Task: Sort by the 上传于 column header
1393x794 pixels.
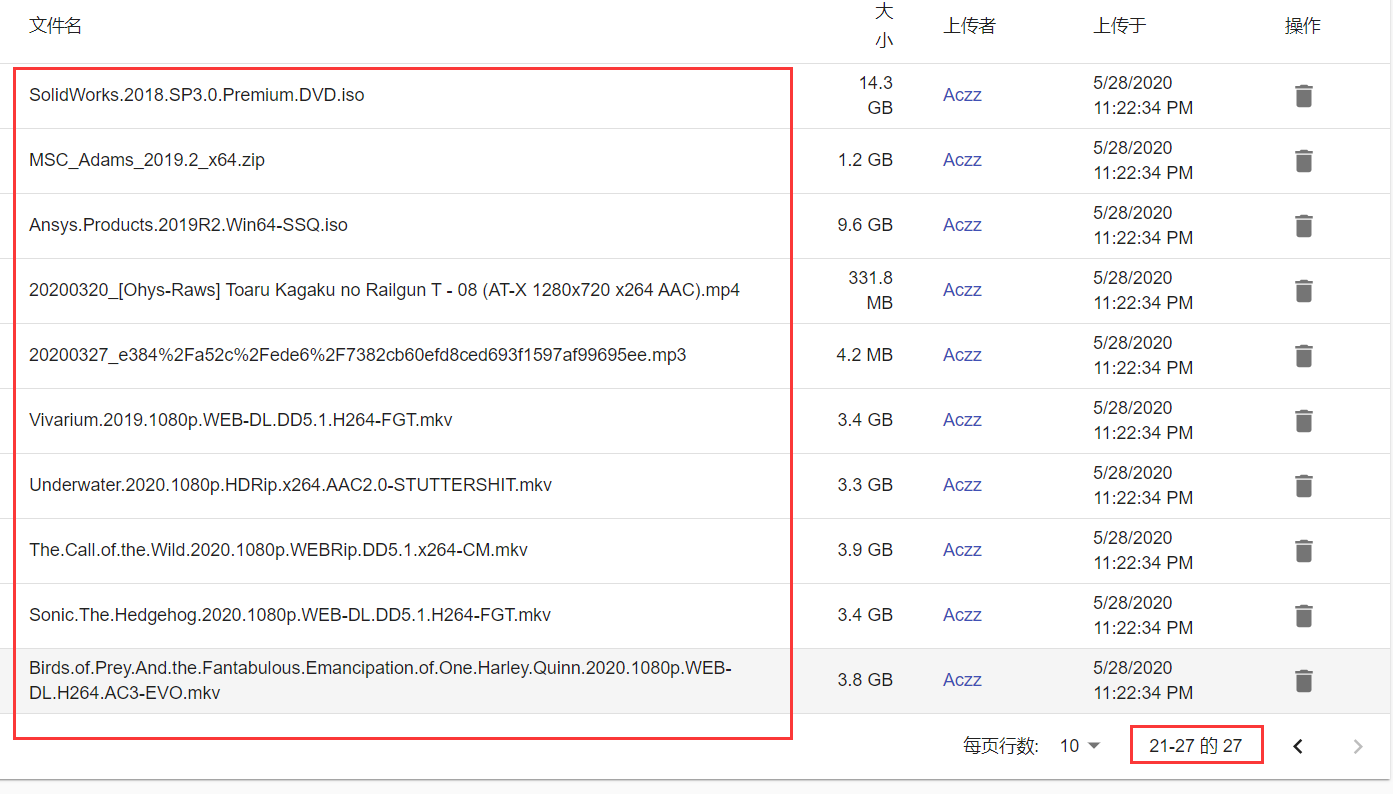Action: coord(1119,24)
